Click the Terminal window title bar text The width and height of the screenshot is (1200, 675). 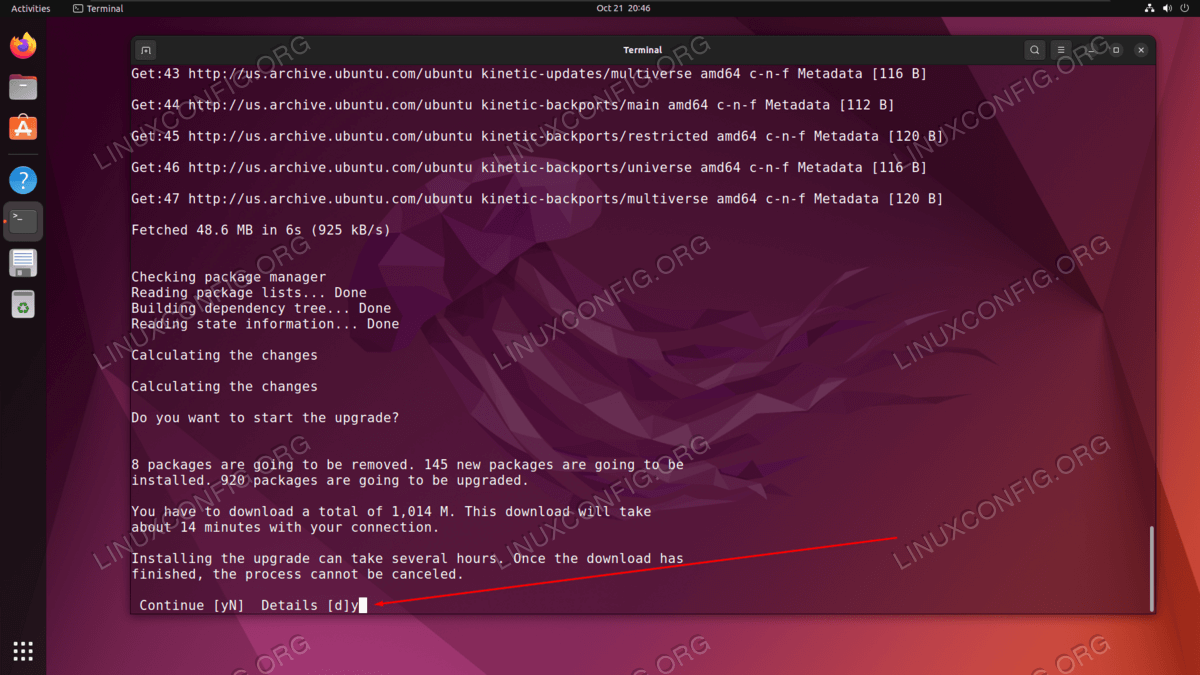click(x=642, y=50)
